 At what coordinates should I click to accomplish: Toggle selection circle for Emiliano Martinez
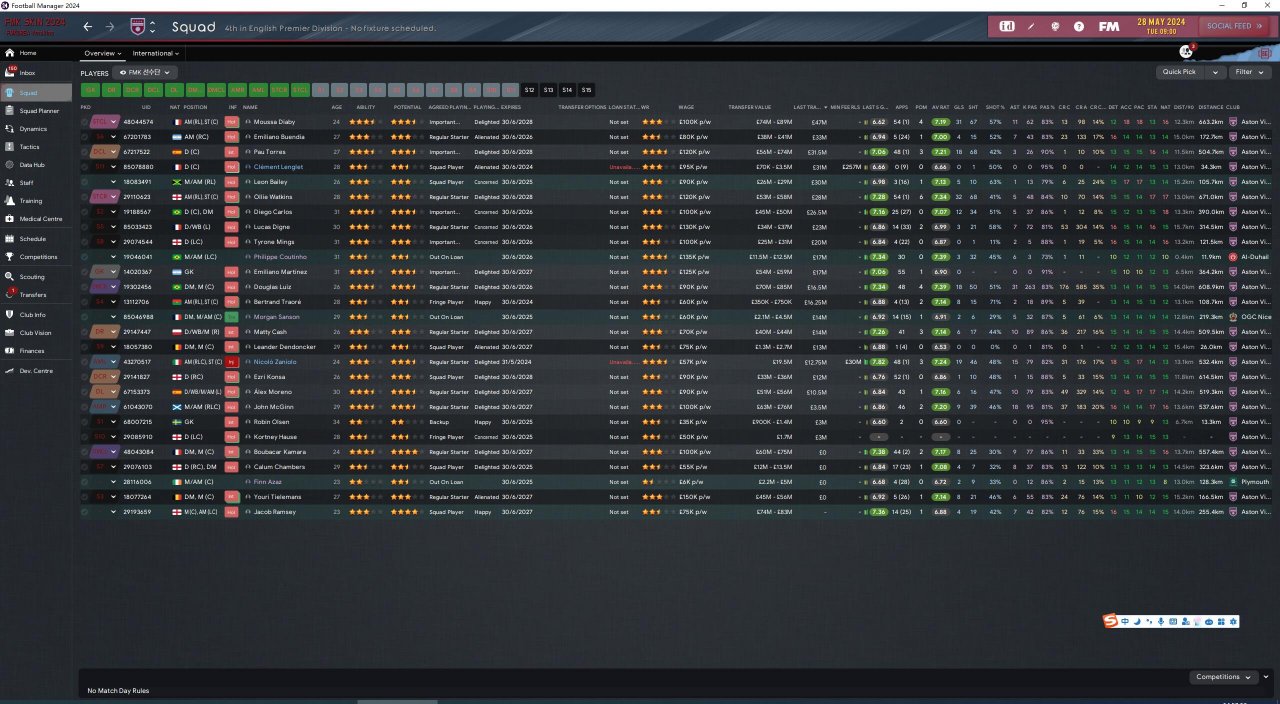(x=85, y=272)
